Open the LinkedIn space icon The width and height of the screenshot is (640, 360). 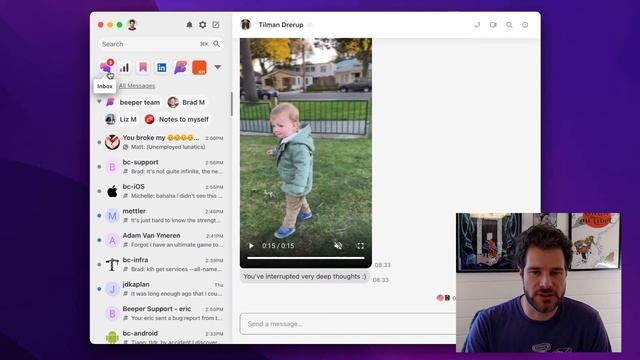pyautogui.click(x=162, y=67)
